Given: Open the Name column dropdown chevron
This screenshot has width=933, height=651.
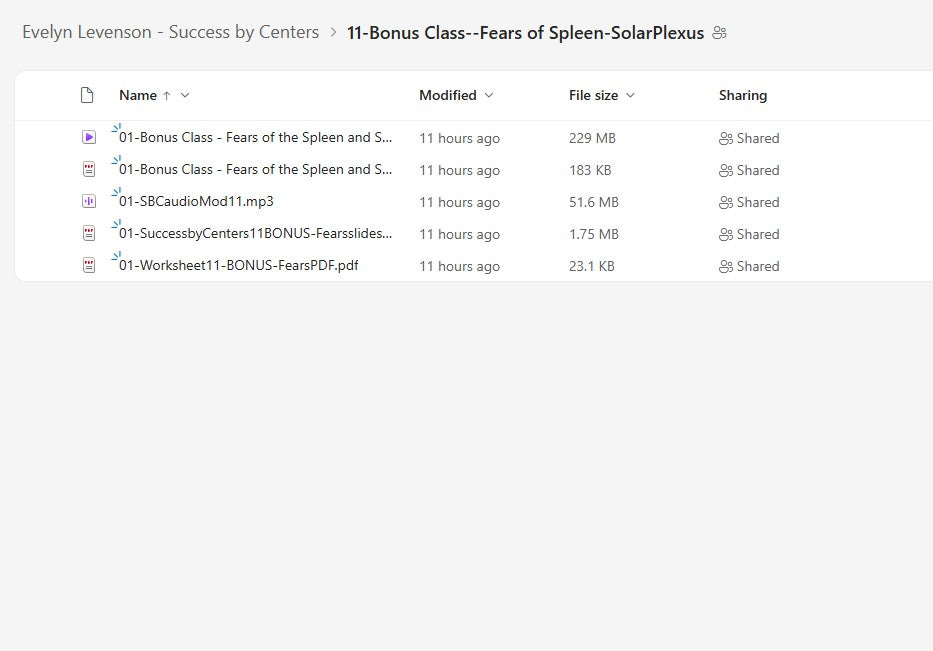Looking at the screenshot, I should tap(185, 95).
